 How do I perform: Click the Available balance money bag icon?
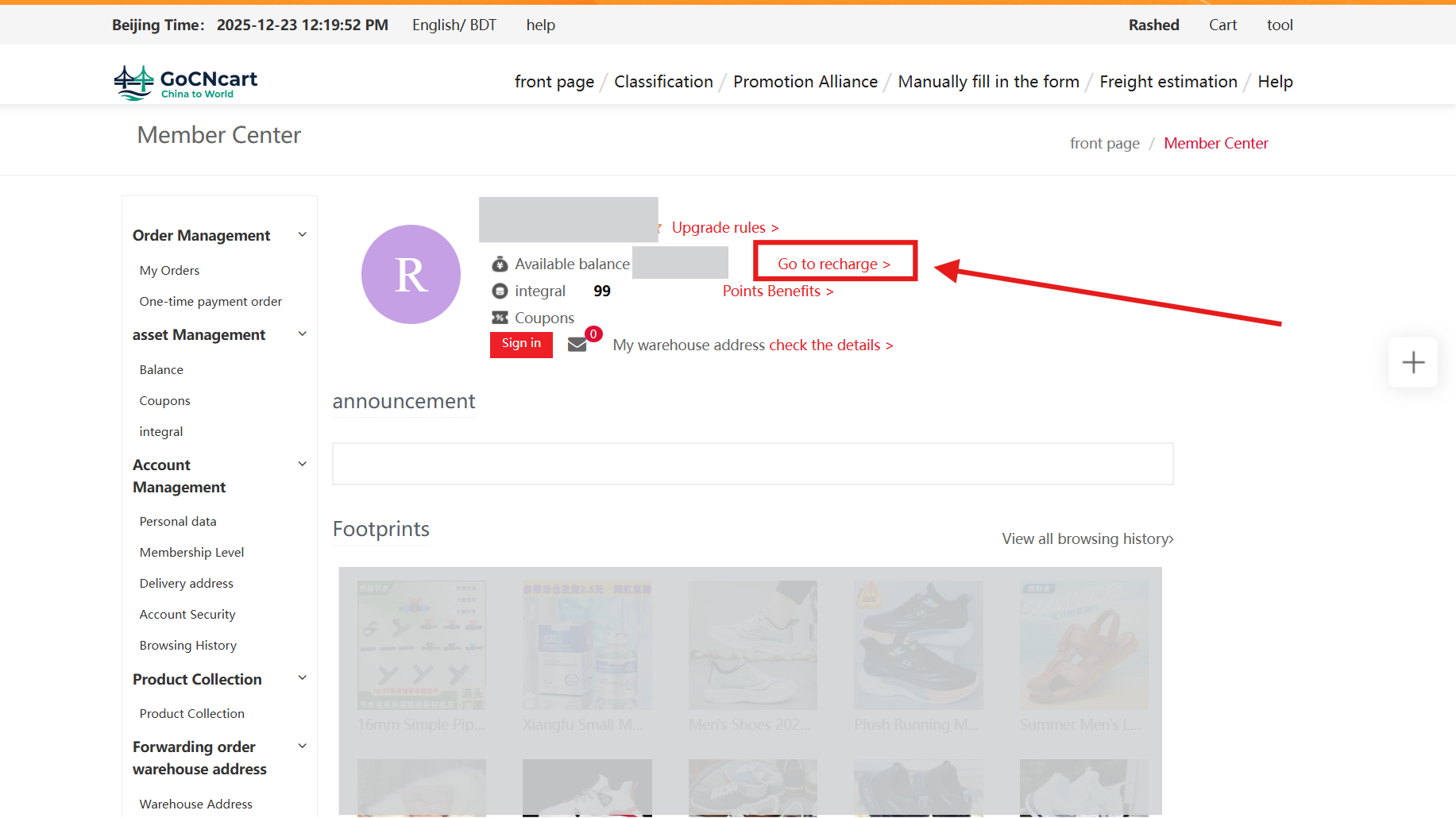pyautogui.click(x=500, y=264)
